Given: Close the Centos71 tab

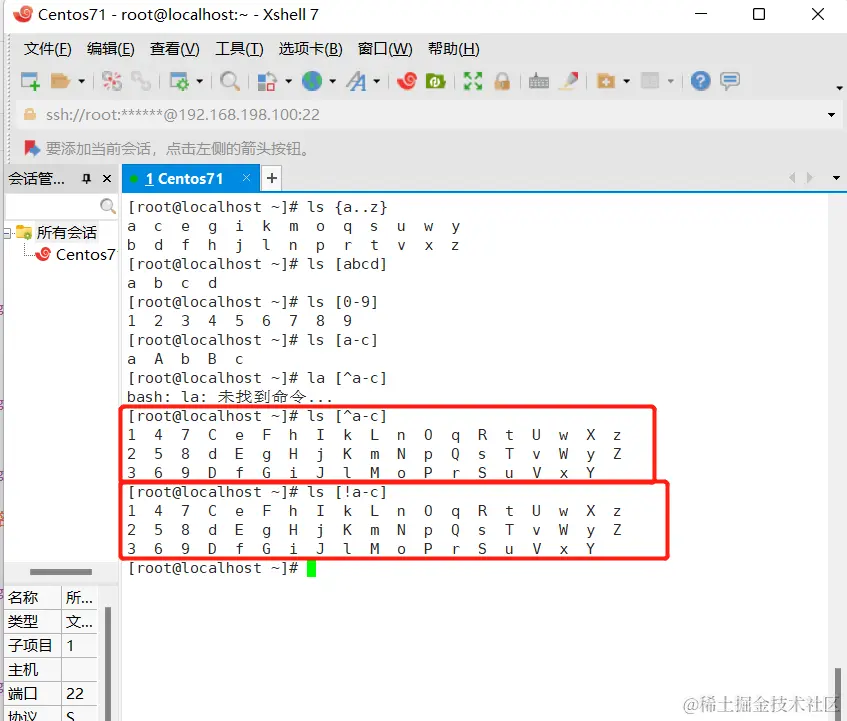Looking at the screenshot, I should pyautogui.click(x=246, y=178).
